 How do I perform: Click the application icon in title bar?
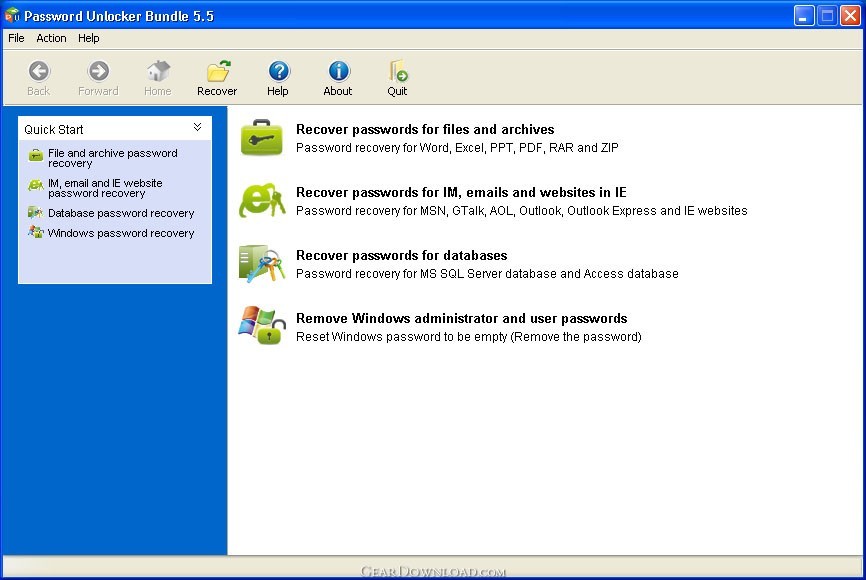click(x=12, y=15)
